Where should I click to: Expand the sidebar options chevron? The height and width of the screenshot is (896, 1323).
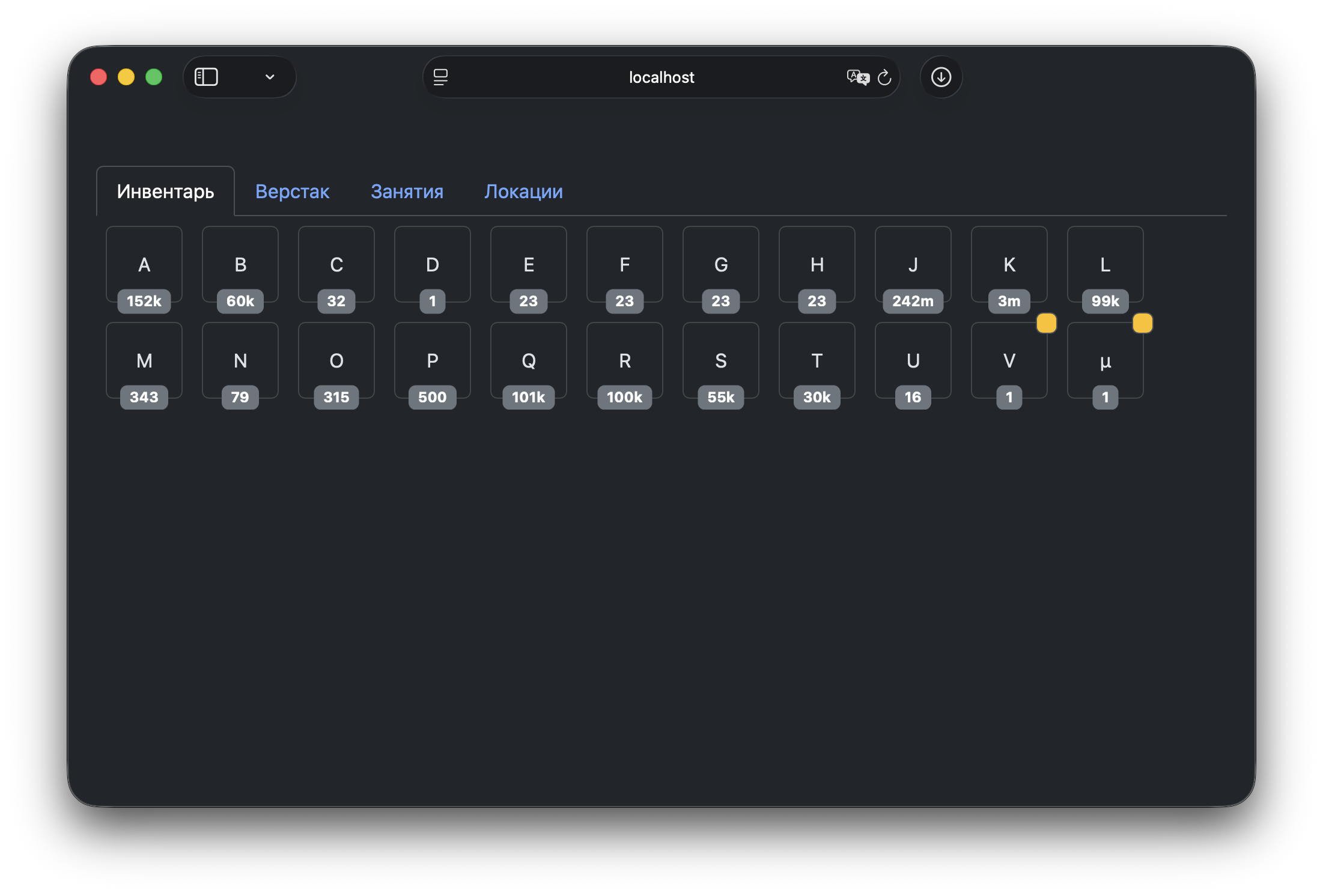[270, 77]
